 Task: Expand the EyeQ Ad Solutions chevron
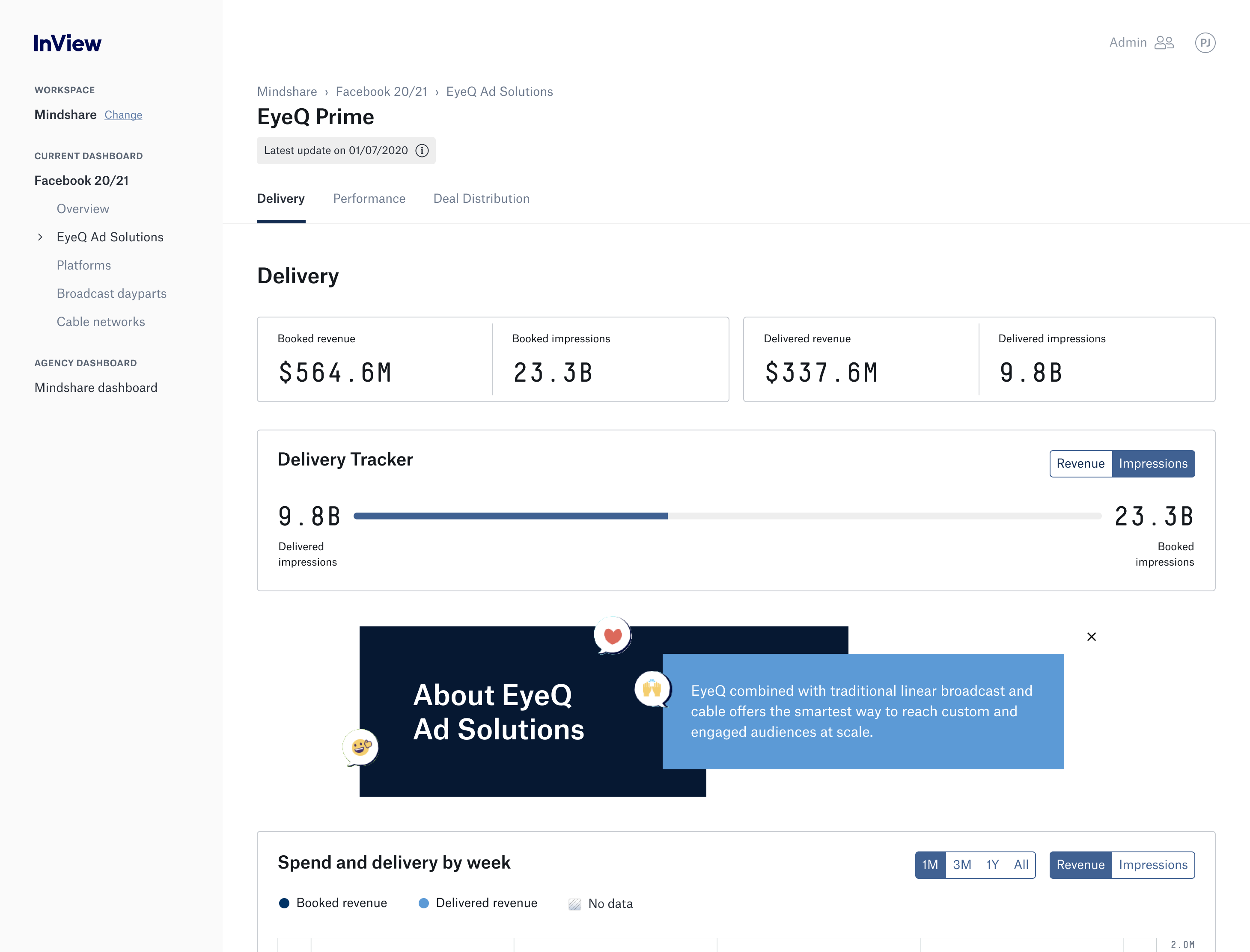point(40,237)
